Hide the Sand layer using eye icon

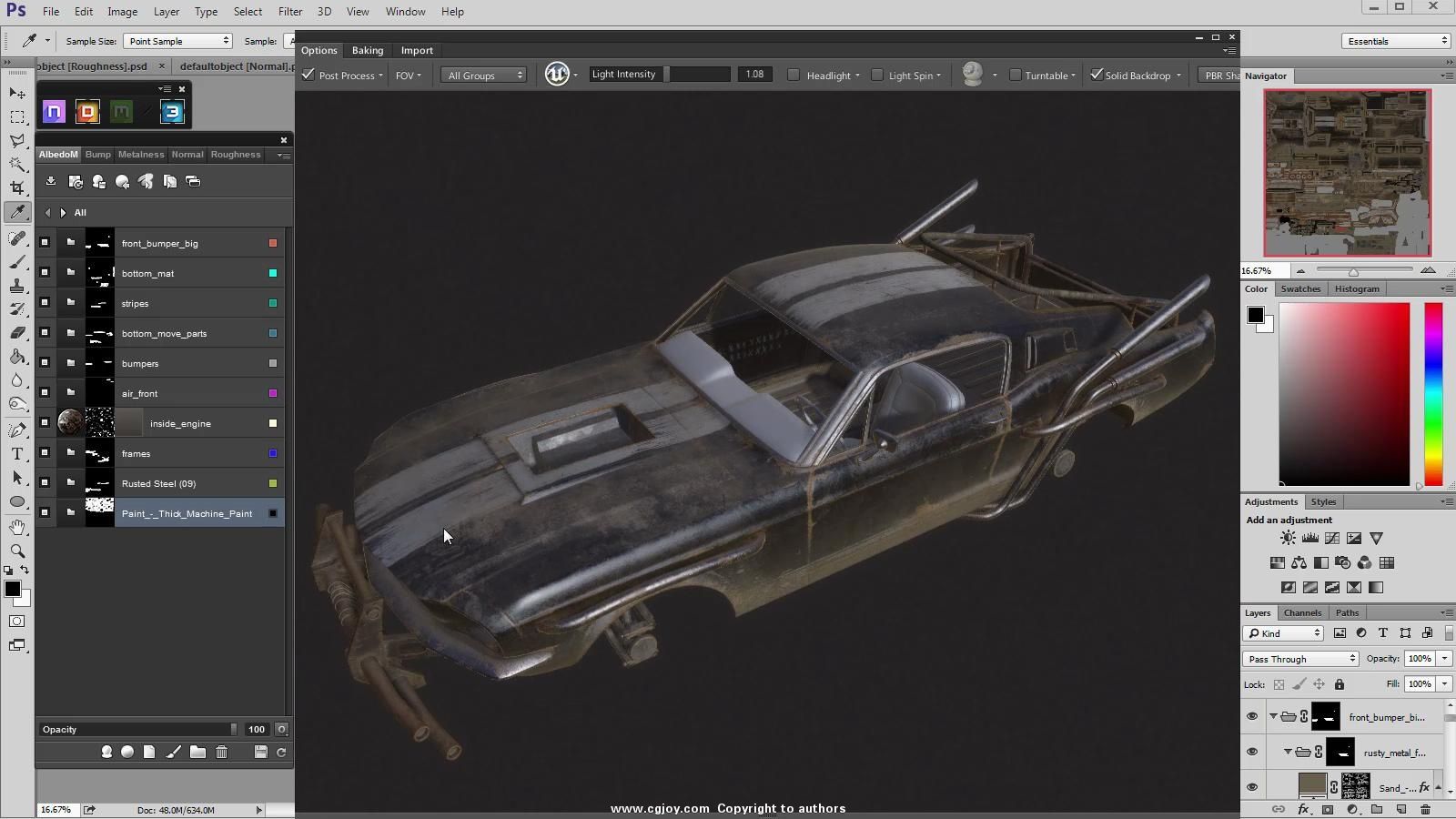[1252, 787]
